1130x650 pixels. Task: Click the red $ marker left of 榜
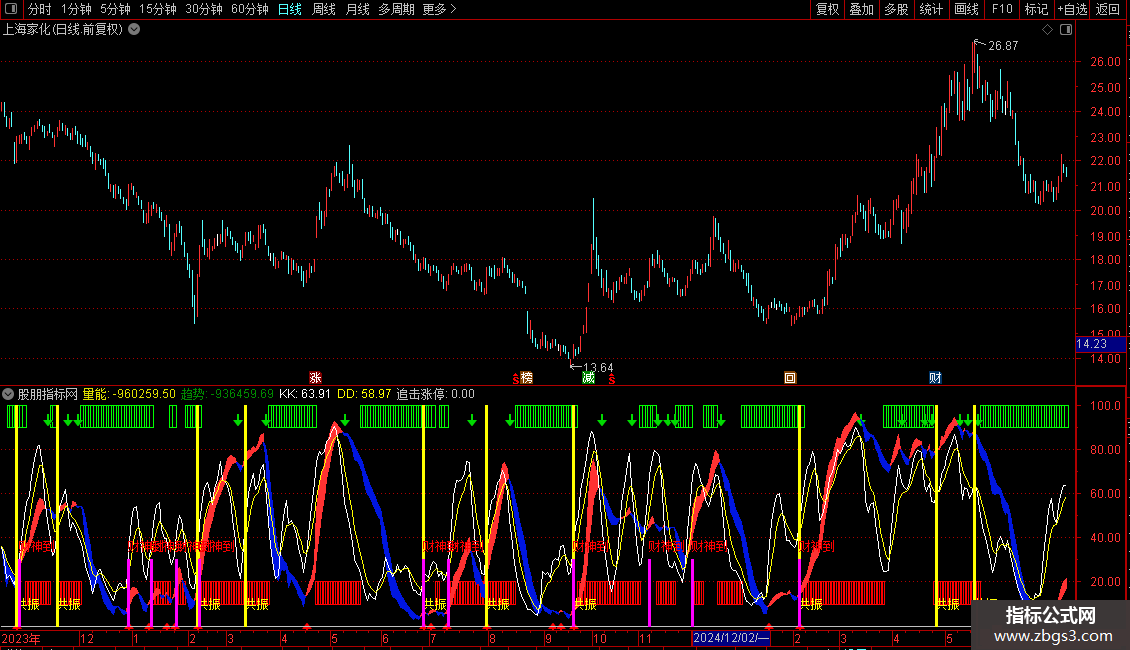point(515,379)
